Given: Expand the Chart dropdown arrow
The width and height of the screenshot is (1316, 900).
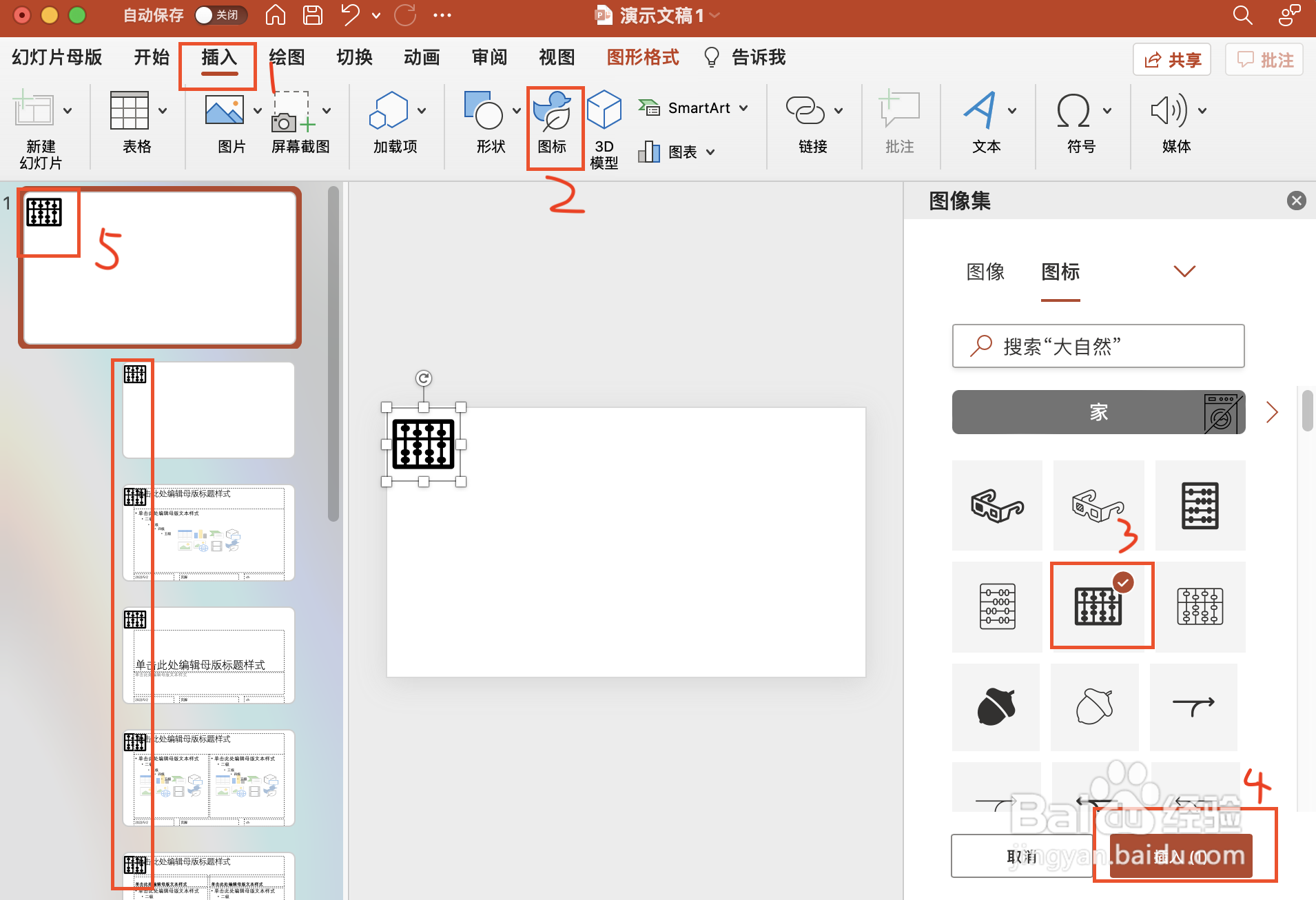Looking at the screenshot, I should point(710,152).
